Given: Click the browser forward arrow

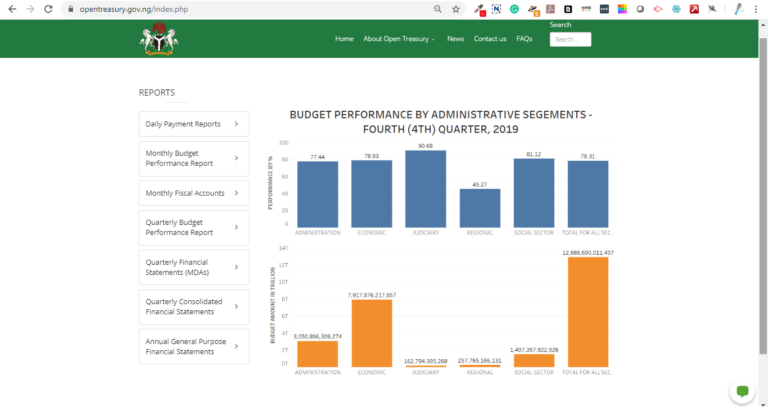Looking at the screenshot, I should (30, 9).
